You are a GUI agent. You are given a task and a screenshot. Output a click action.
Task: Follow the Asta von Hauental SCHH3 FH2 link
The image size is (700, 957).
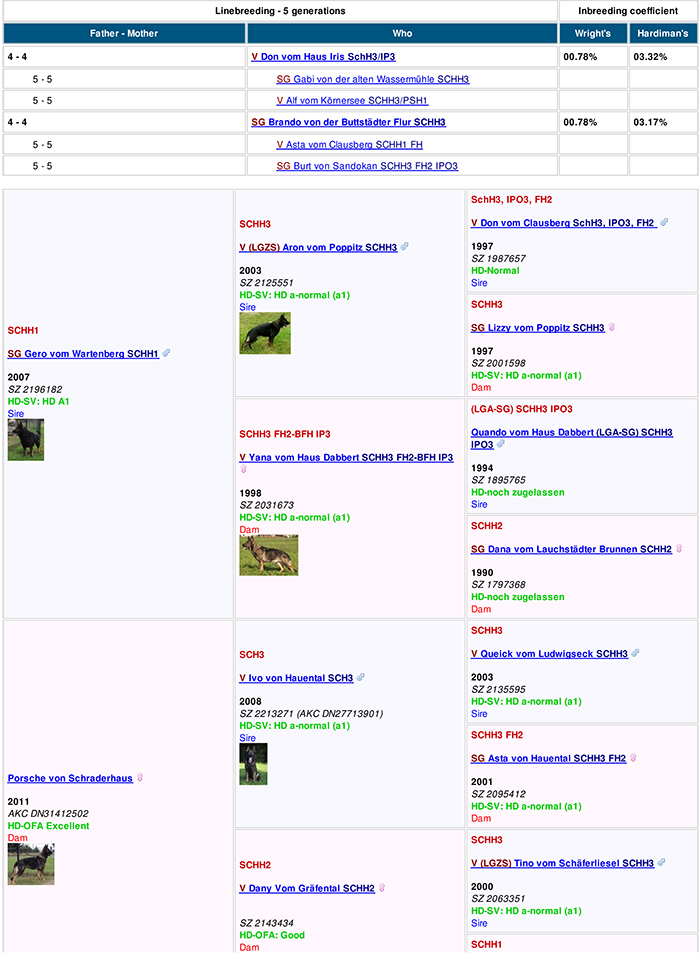(549, 758)
